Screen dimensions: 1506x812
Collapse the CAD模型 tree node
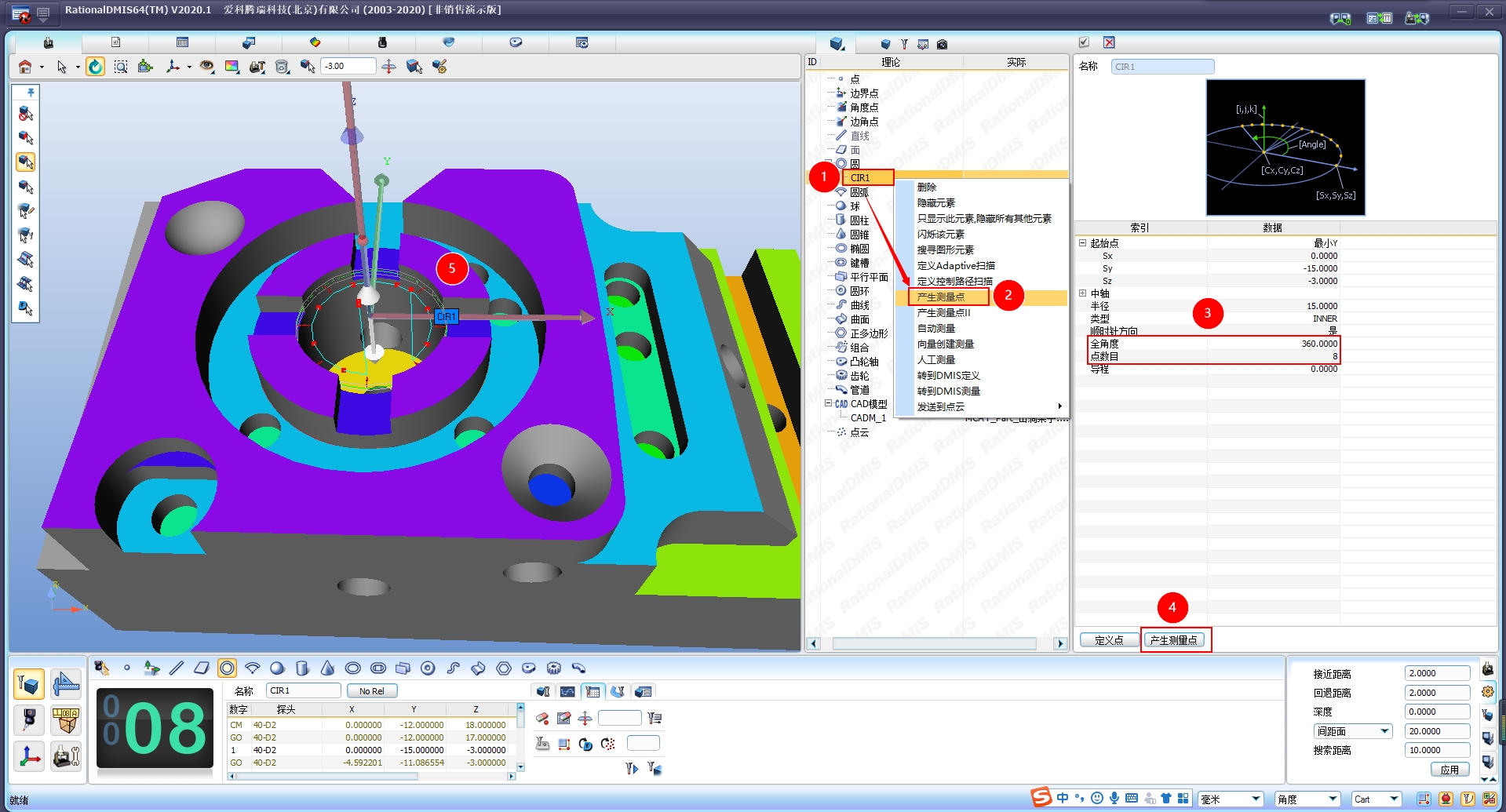point(828,404)
